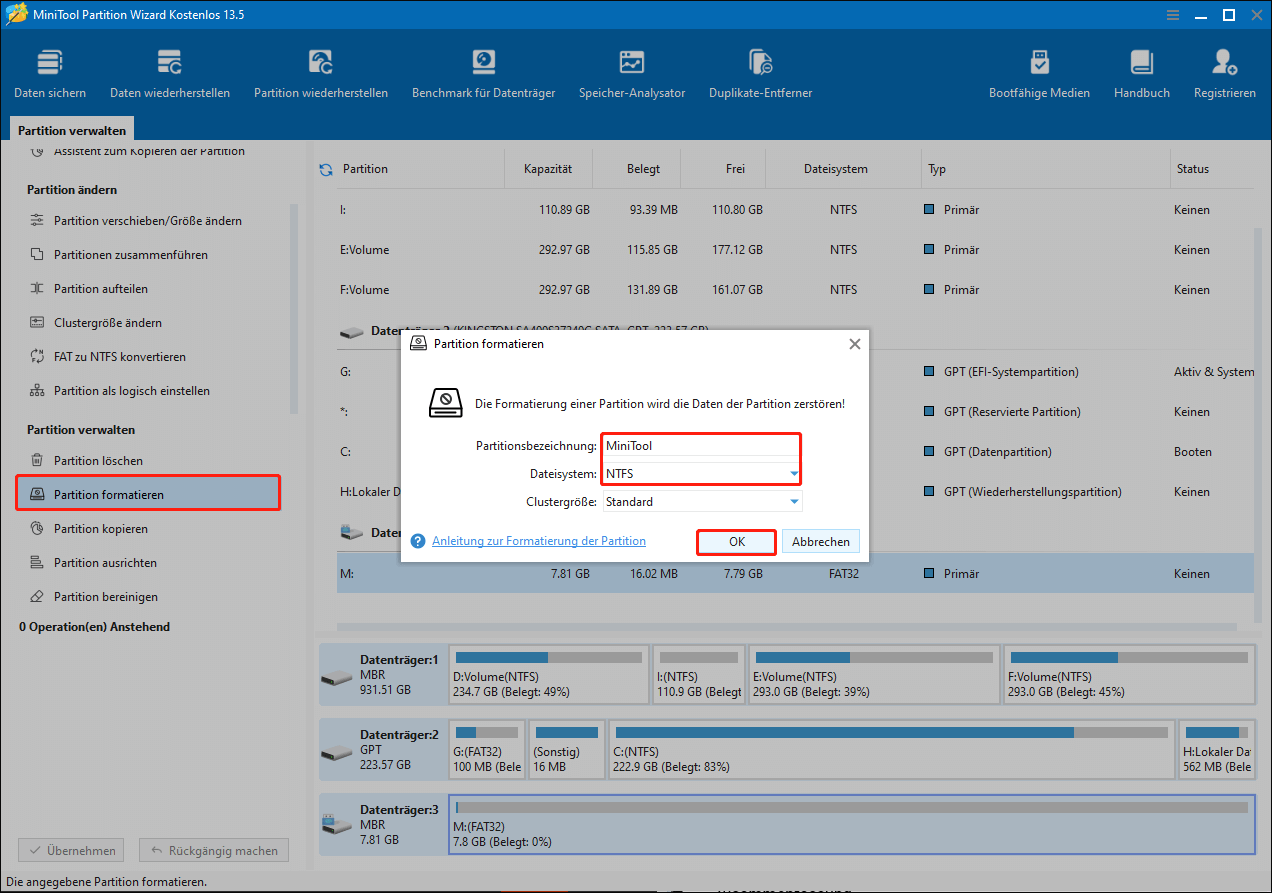Open Bootfähige Medien creator
Viewport: 1272px width, 893px height.
(x=1040, y=70)
